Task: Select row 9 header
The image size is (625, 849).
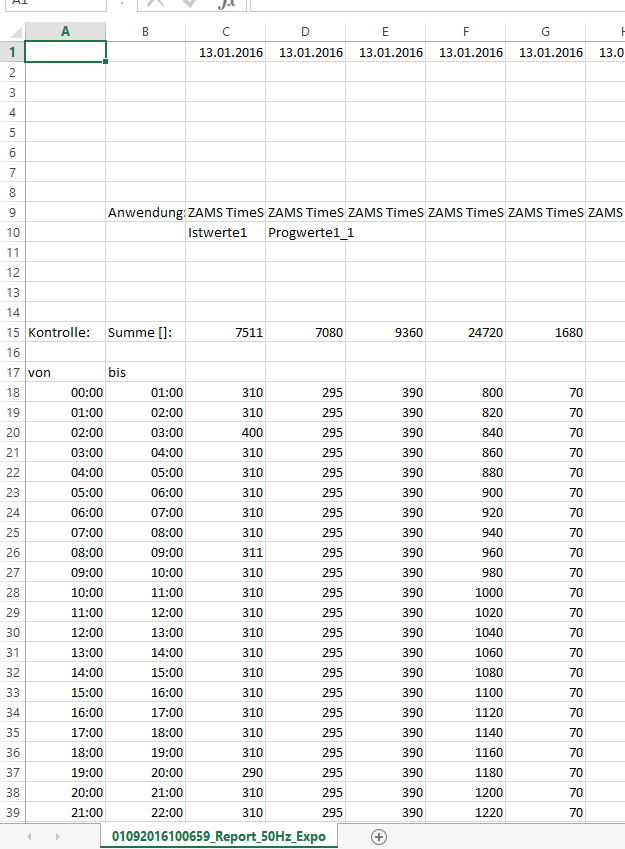Action: 12,213
